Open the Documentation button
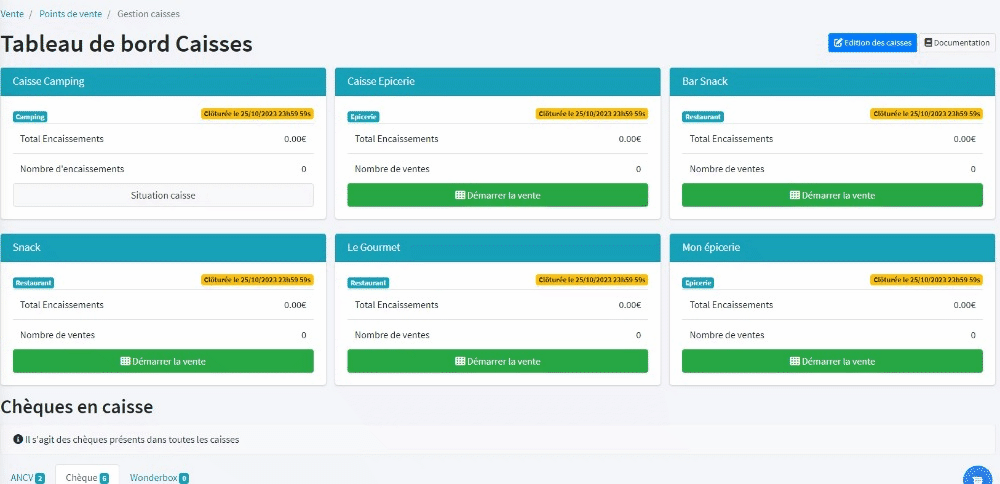This screenshot has height=484, width=1000. [x=957, y=43]
